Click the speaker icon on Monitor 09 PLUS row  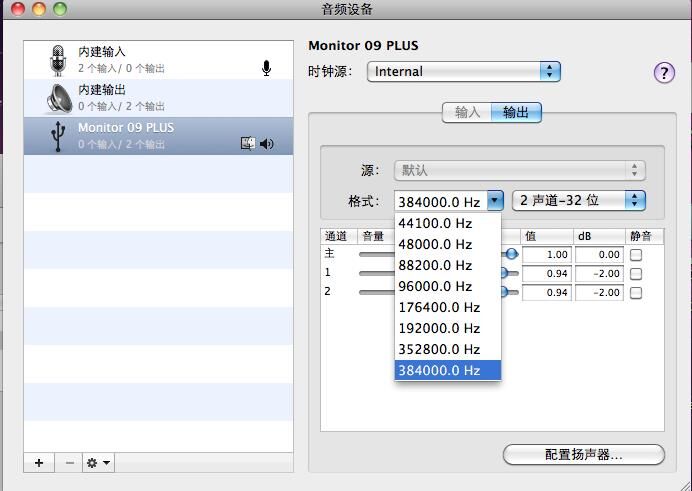point(267,144)
